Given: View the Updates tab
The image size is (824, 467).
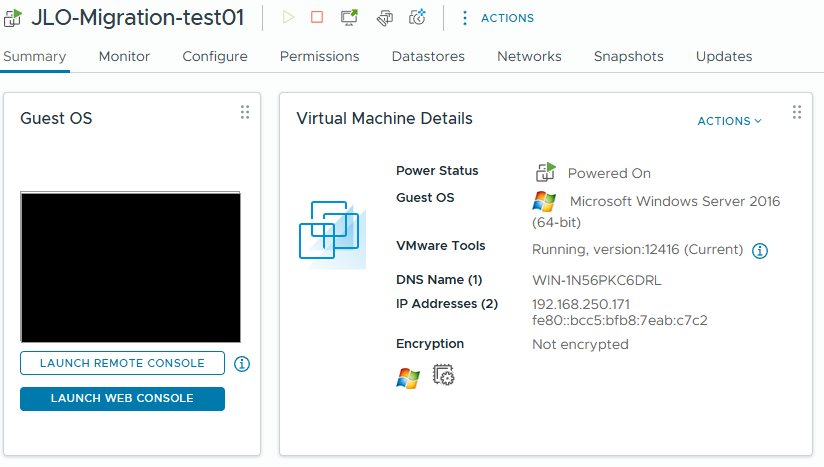Looking at the screenshot, I should click(x=724, y=56).
